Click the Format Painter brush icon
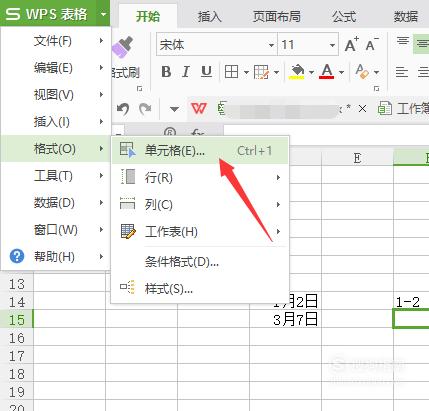The width and height of the screenshot is (429, 411). tap(122, 47)
